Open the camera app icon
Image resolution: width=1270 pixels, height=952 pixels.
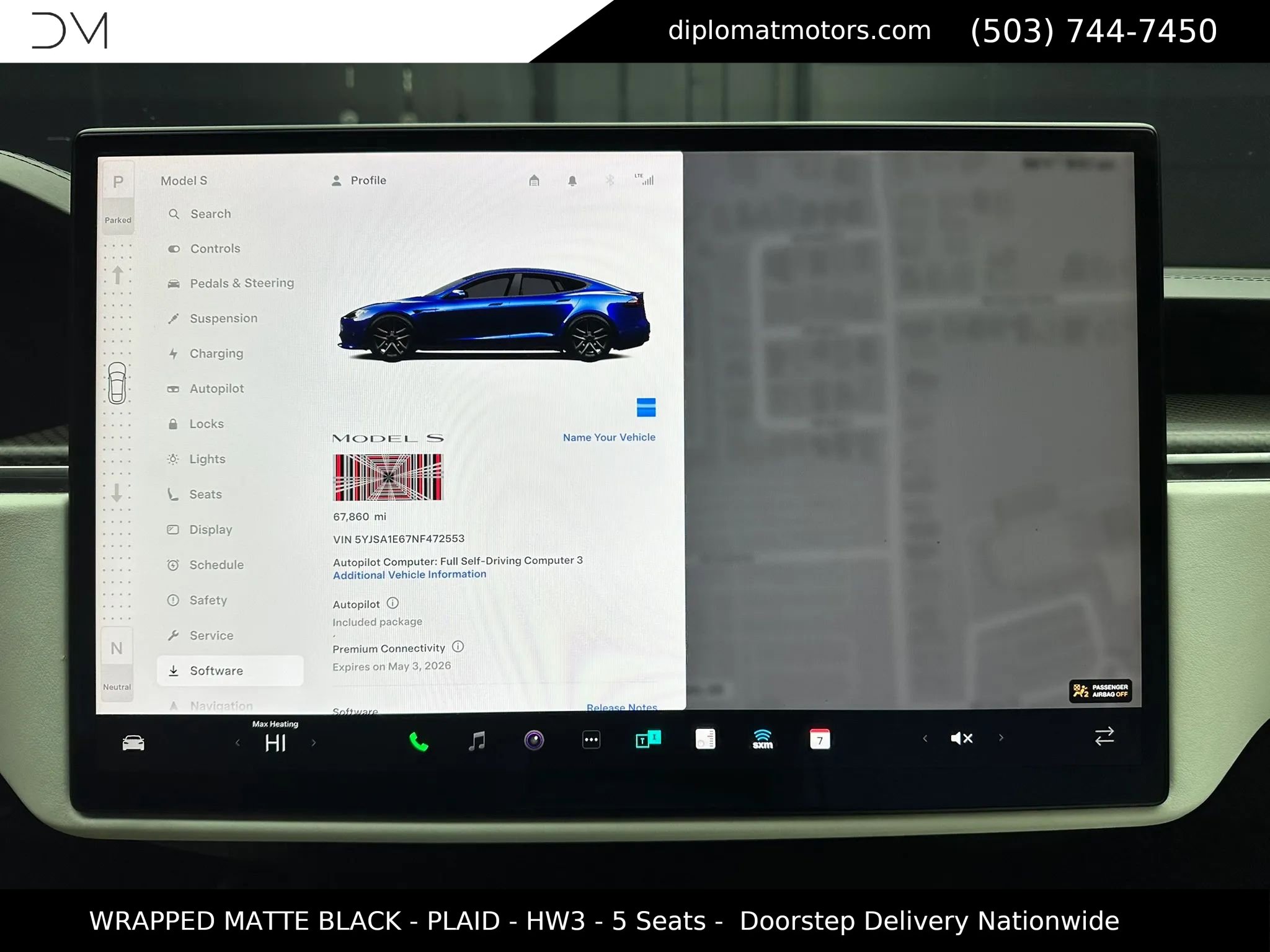tap(534, 740)
